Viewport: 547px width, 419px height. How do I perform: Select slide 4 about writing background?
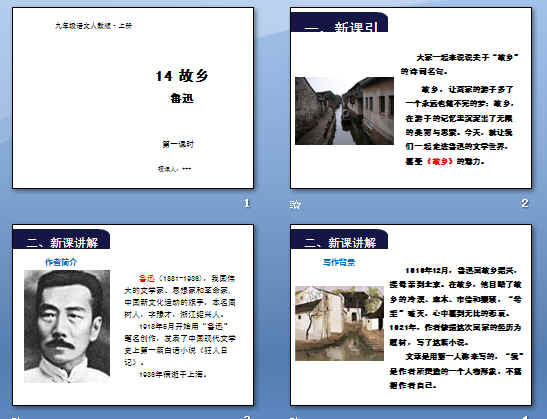pos(411,315)
